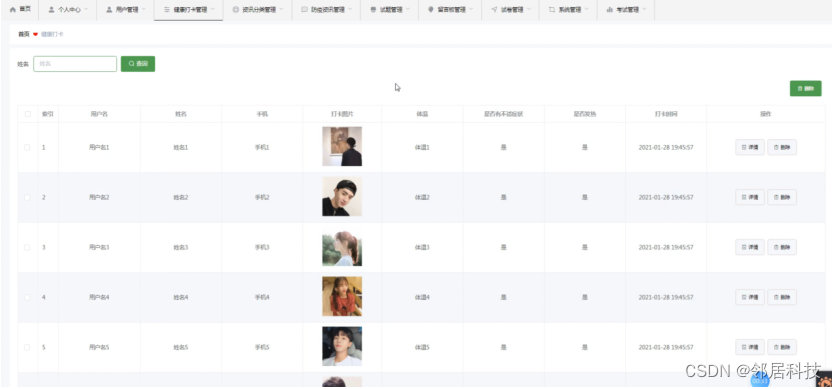Image resolution: width=837 pixels, height=389 pixels.
Task: Click the check-in timestamp in row 用户名1
Action: click(x=666, y=147)
